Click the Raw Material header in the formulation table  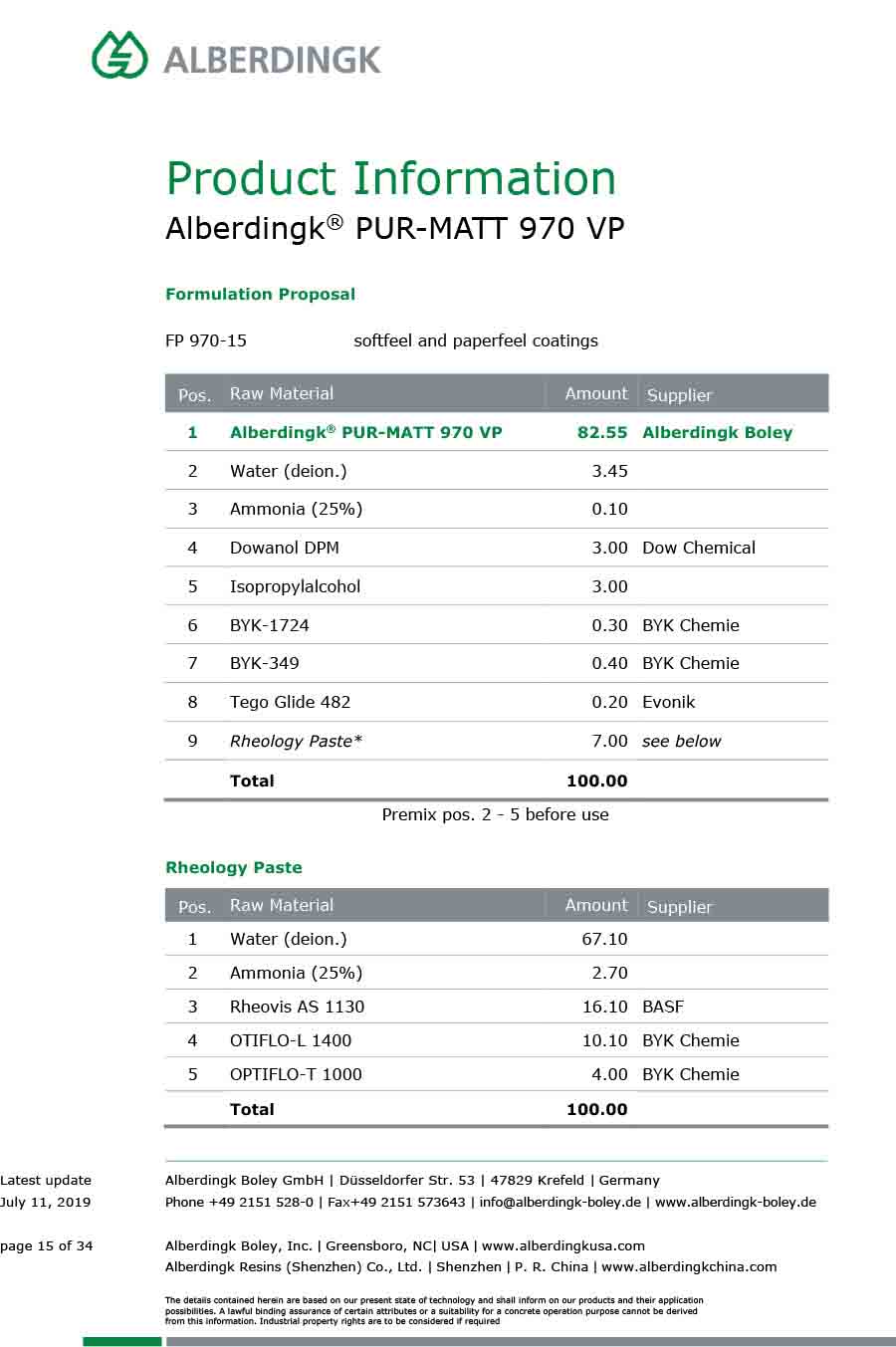point(282,393)
